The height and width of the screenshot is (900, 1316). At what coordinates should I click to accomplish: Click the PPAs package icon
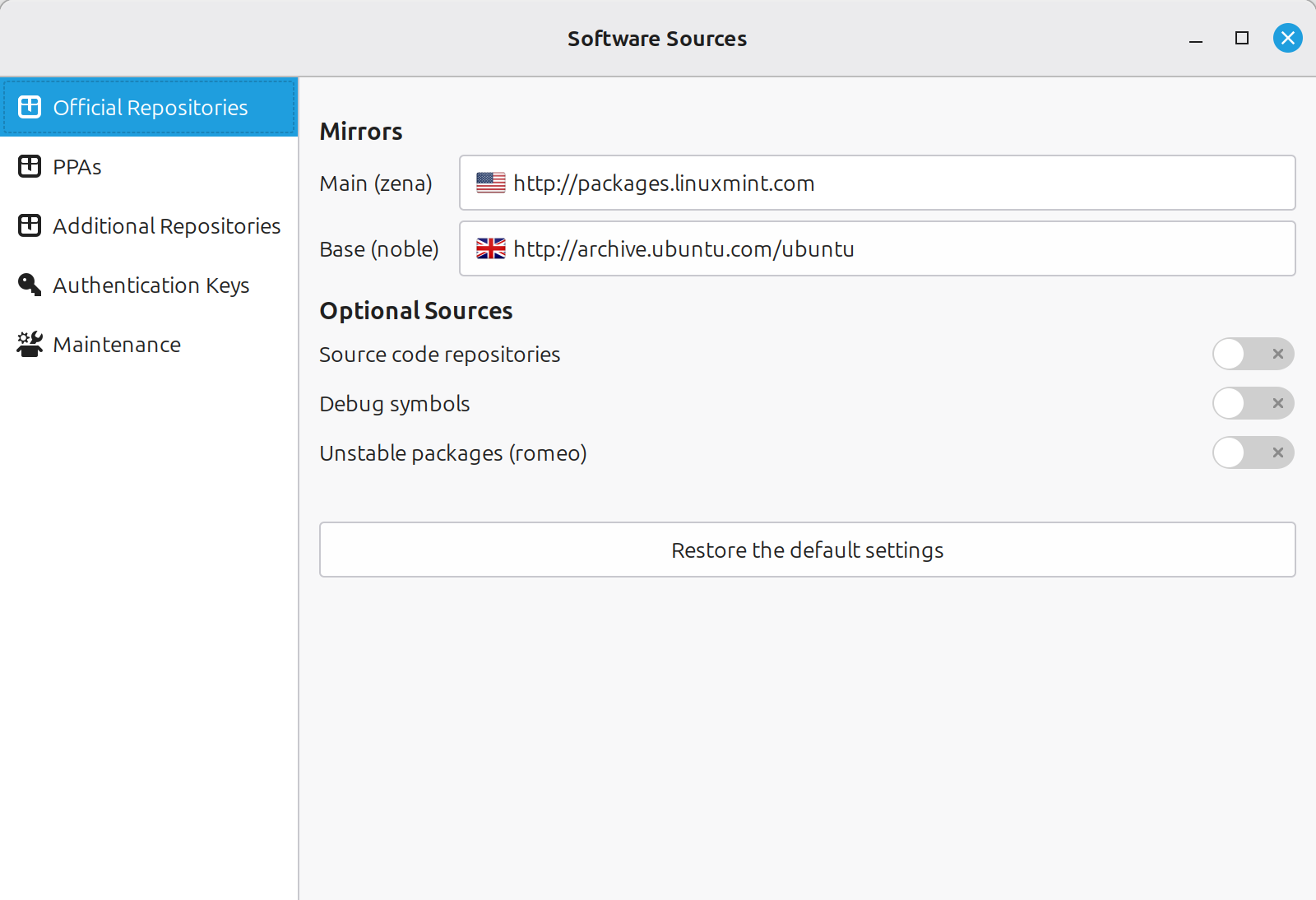(x=30, y=166)
